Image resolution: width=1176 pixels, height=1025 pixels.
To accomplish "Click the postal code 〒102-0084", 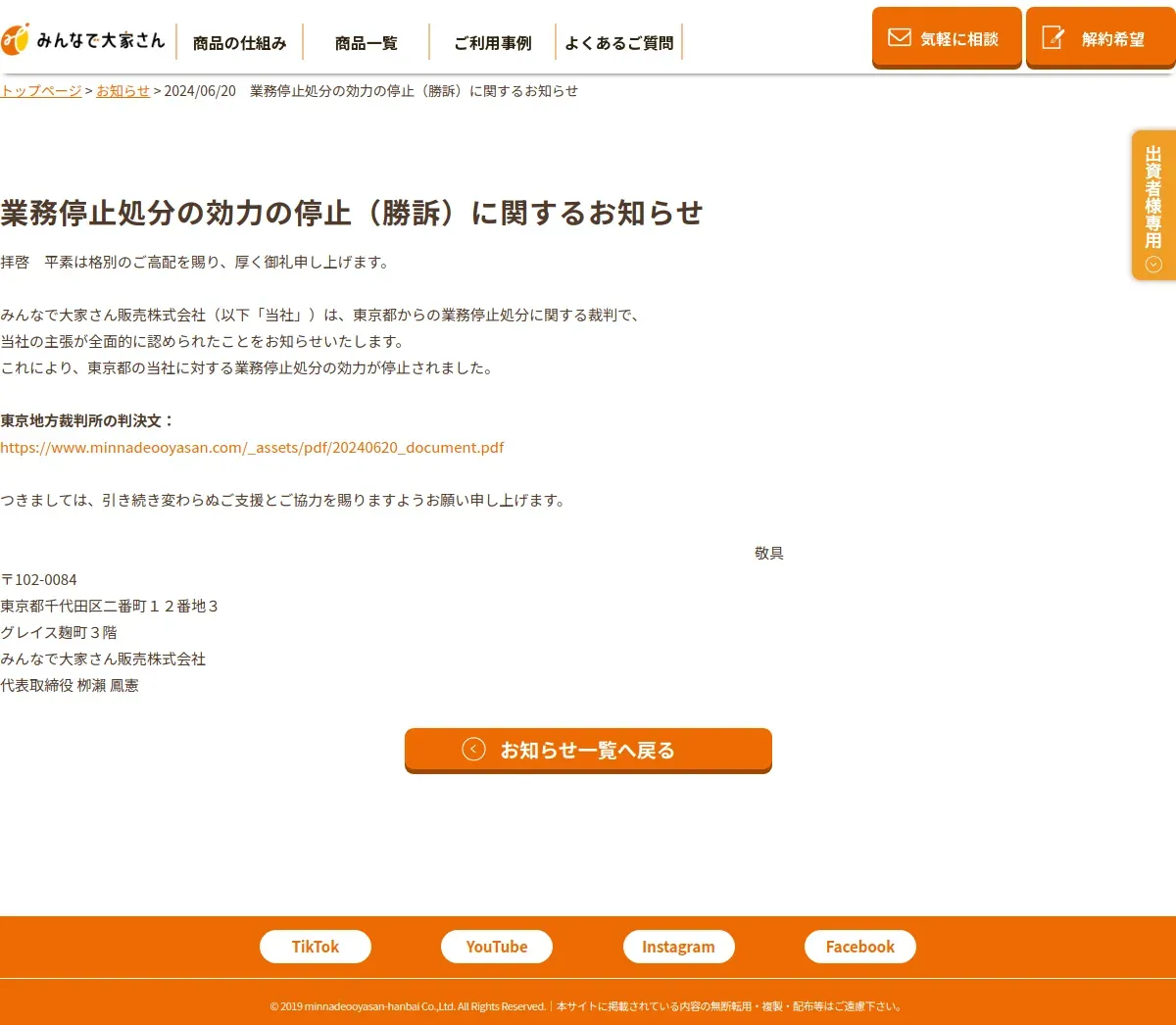I will pos(38,579).
